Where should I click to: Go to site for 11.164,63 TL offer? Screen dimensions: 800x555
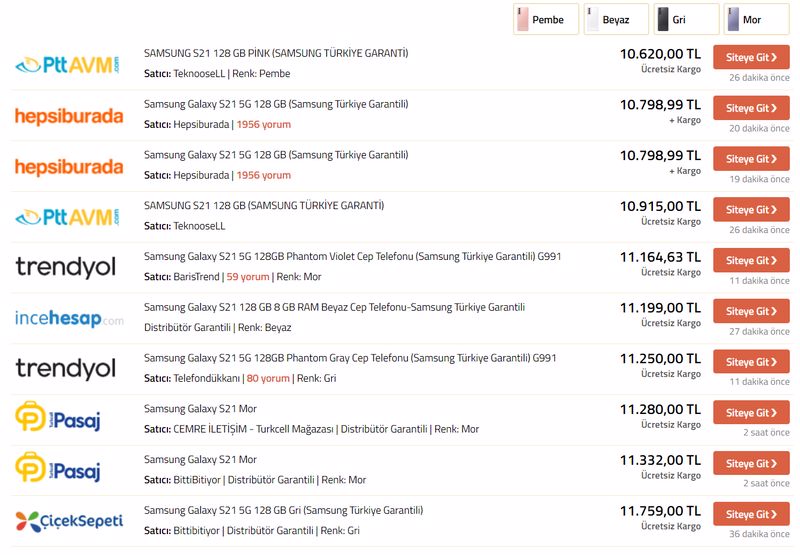[x=751, y=260]
